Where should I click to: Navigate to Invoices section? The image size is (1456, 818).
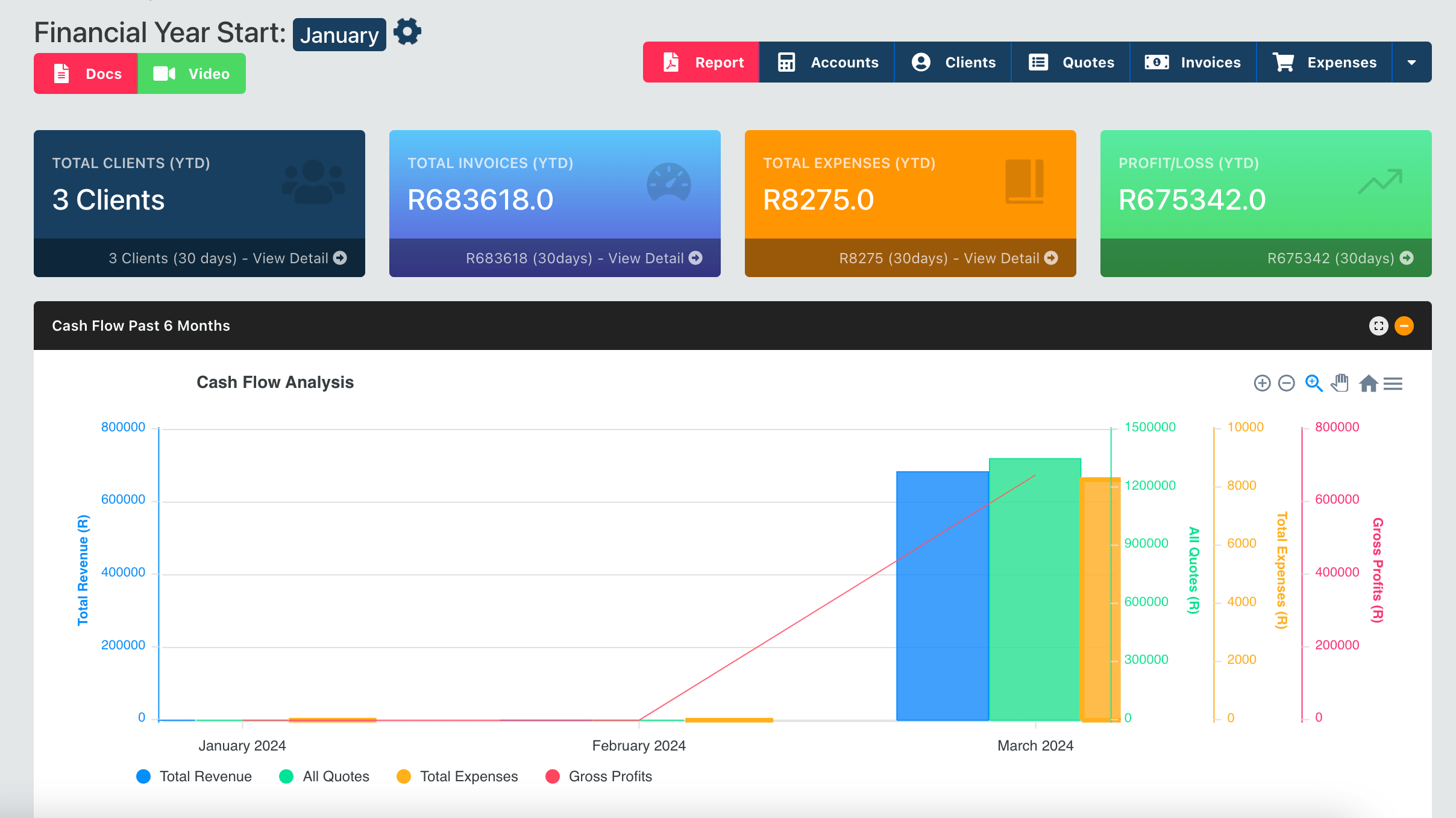(x=1191, y=62)
